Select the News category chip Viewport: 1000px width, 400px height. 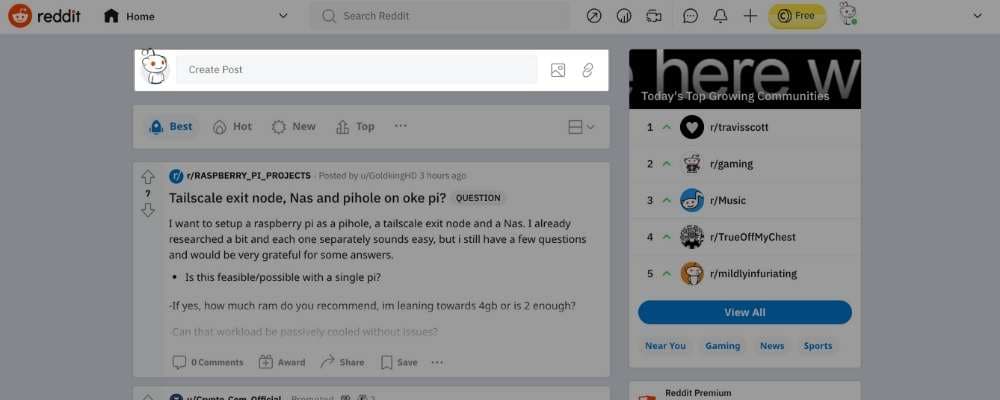click(x=772, y=346)
